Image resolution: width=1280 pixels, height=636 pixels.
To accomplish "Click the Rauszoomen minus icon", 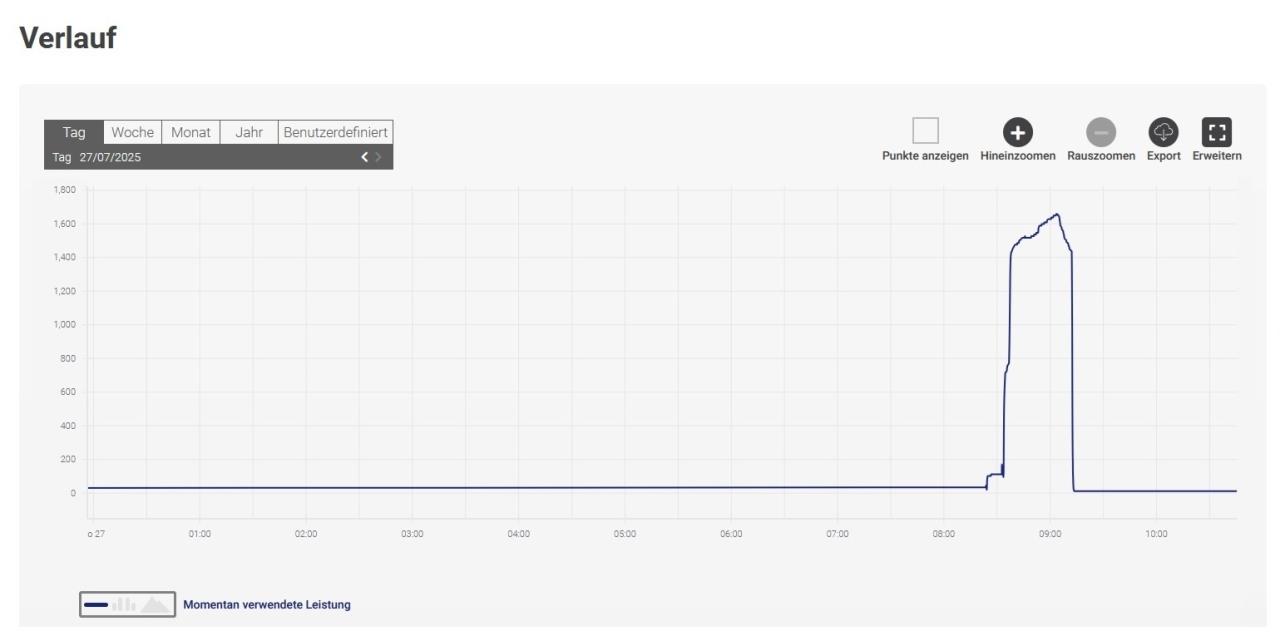I will click(x=1100, y=131).
